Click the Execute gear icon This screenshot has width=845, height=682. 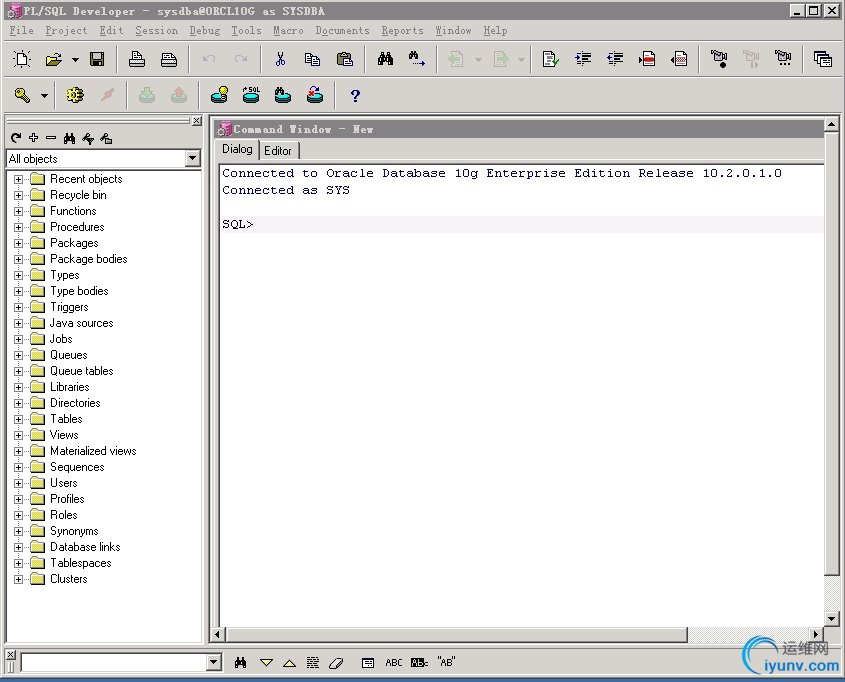[x=75, y=95]
